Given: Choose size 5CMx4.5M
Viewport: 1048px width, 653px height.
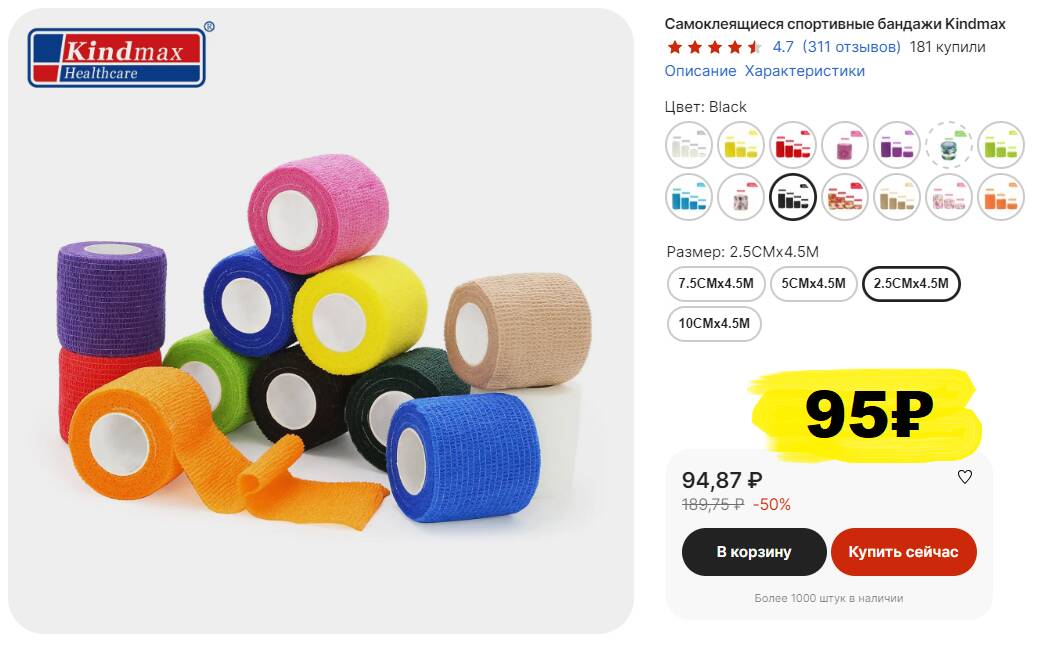Looking at the screenshot, I should (x=813, y=283).
